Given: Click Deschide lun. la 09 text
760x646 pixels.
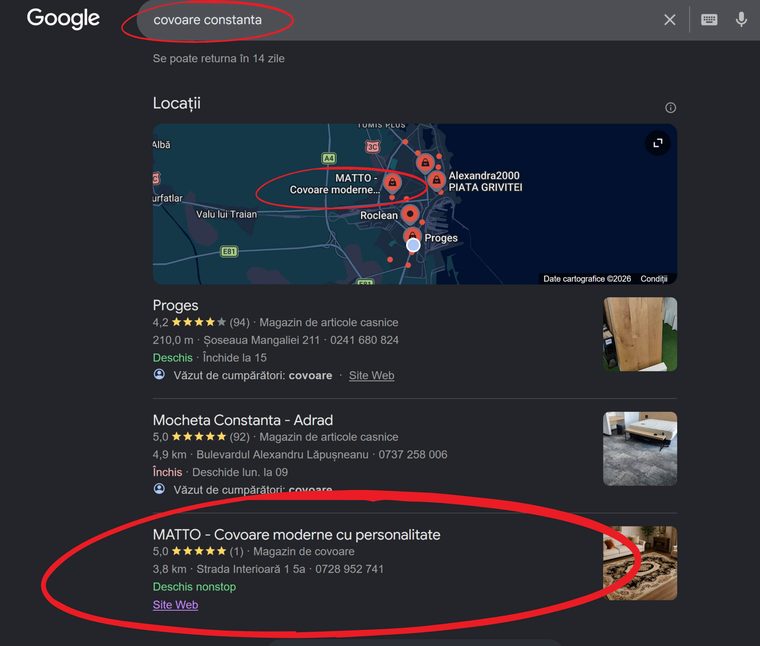Looking at the screenshot, I should click(x=240, y=472).
